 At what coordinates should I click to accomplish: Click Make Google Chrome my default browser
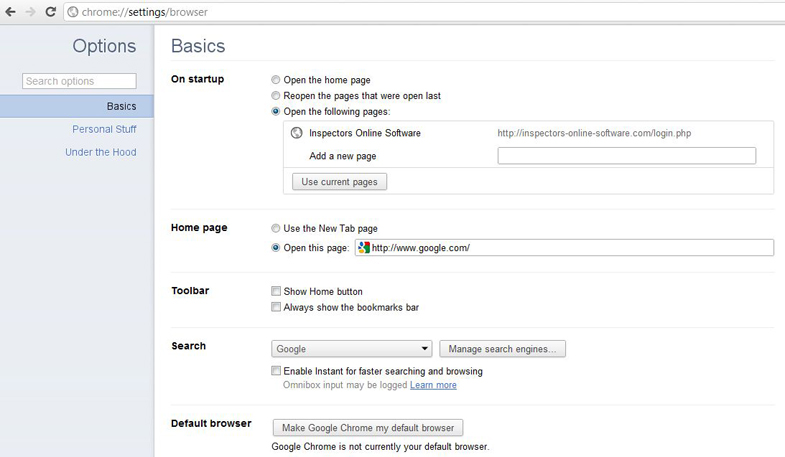tap(368, 428)
